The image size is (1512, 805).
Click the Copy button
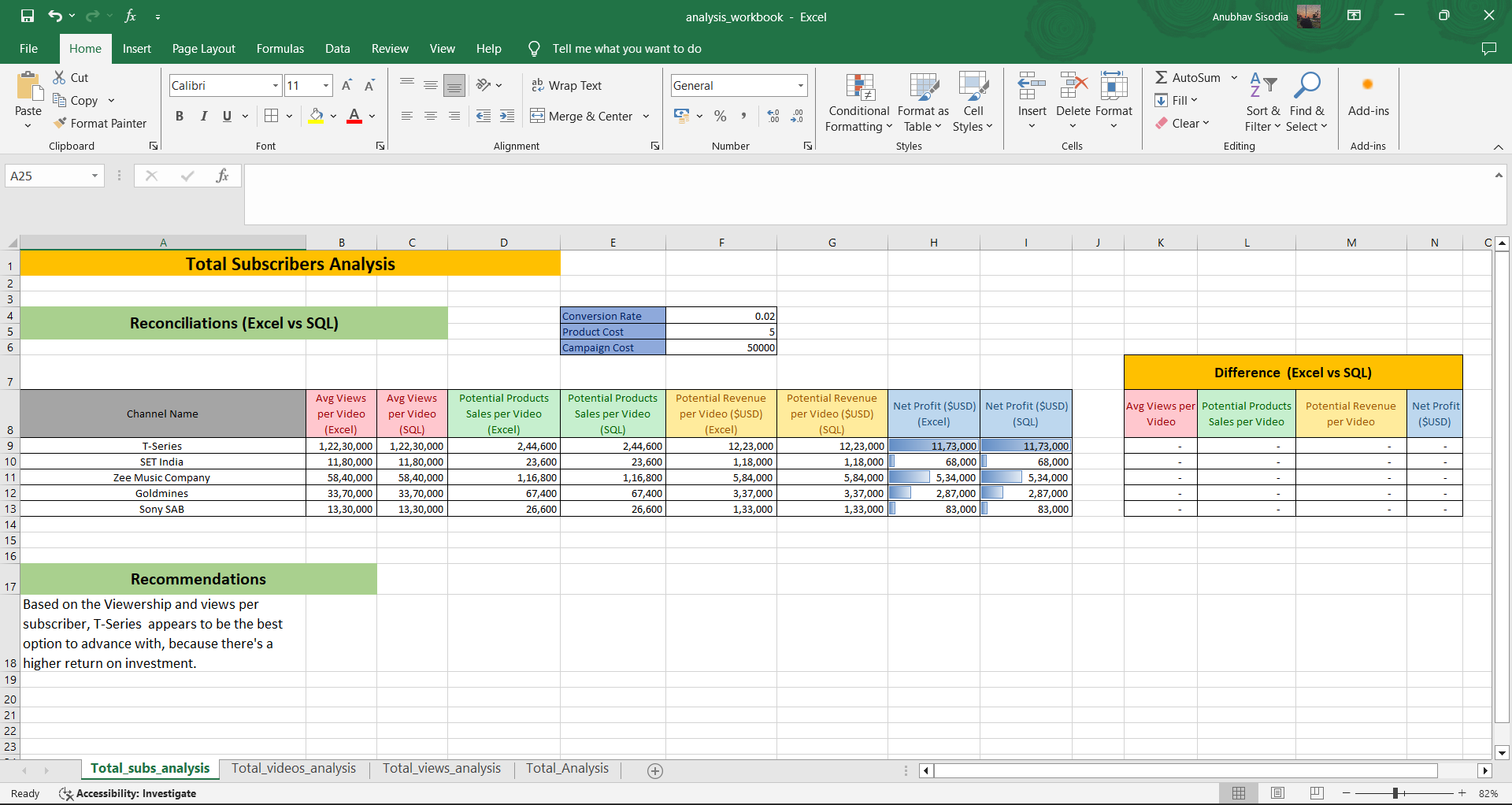[x=76, y=100]
